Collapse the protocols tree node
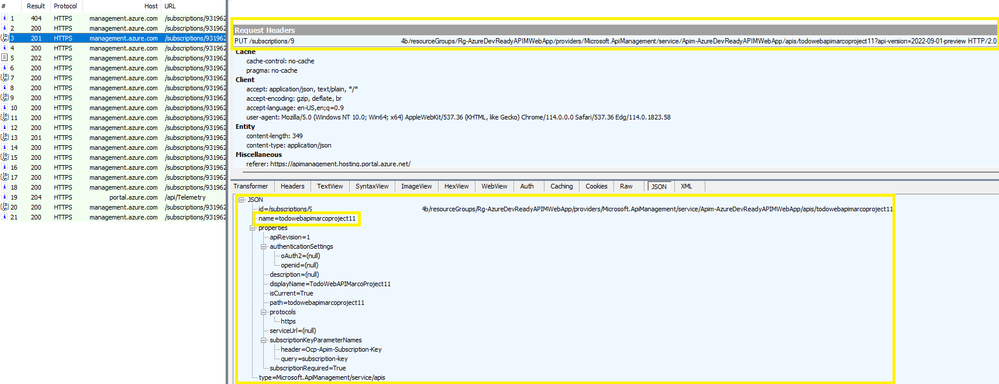999x384 pixels. click(264, 312)
